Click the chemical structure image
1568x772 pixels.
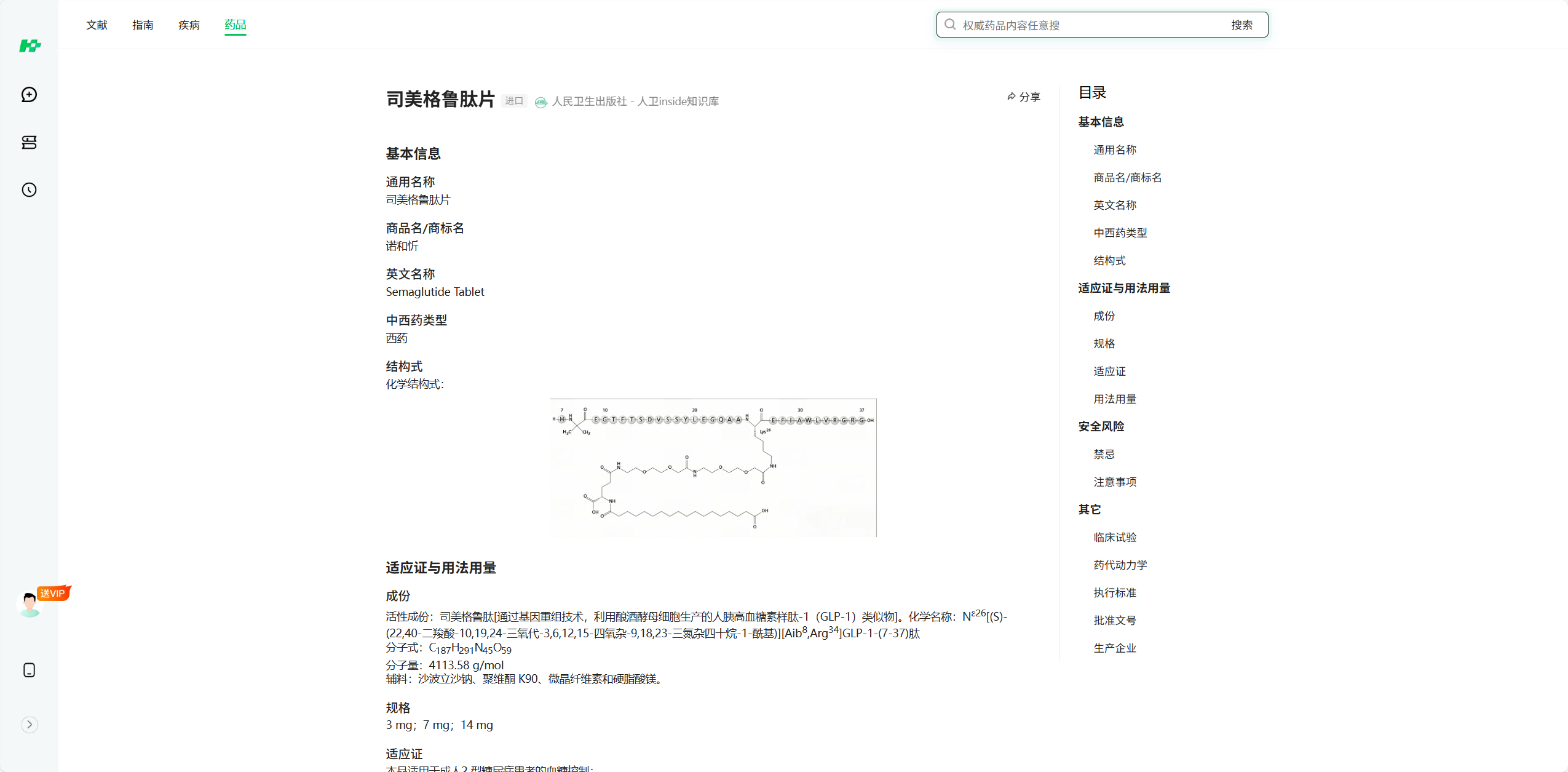(x=713, y=468)
